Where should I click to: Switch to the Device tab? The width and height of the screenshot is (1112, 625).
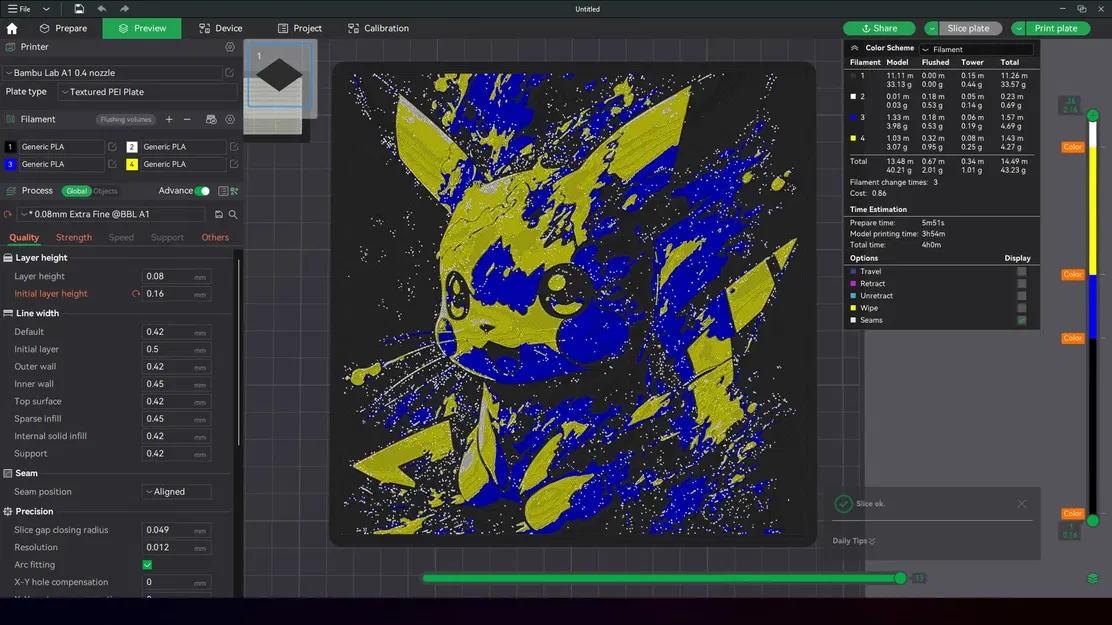click(x=219, y=28)
